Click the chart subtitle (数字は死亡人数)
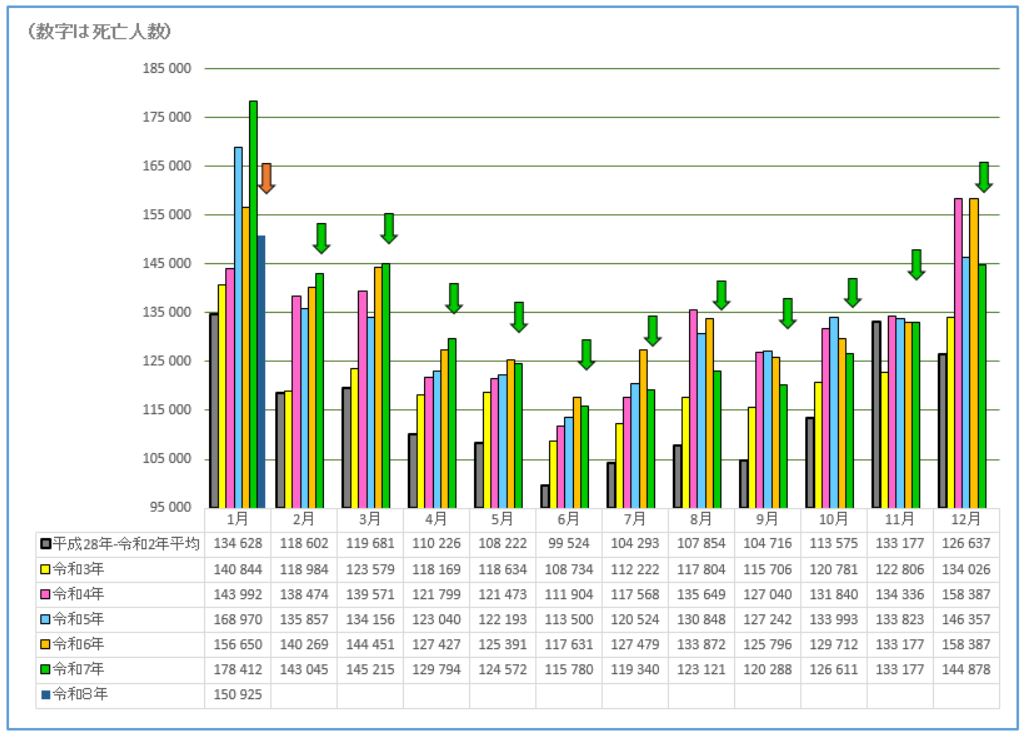This screenshot has height=740, width=1028. click(99, 32)
